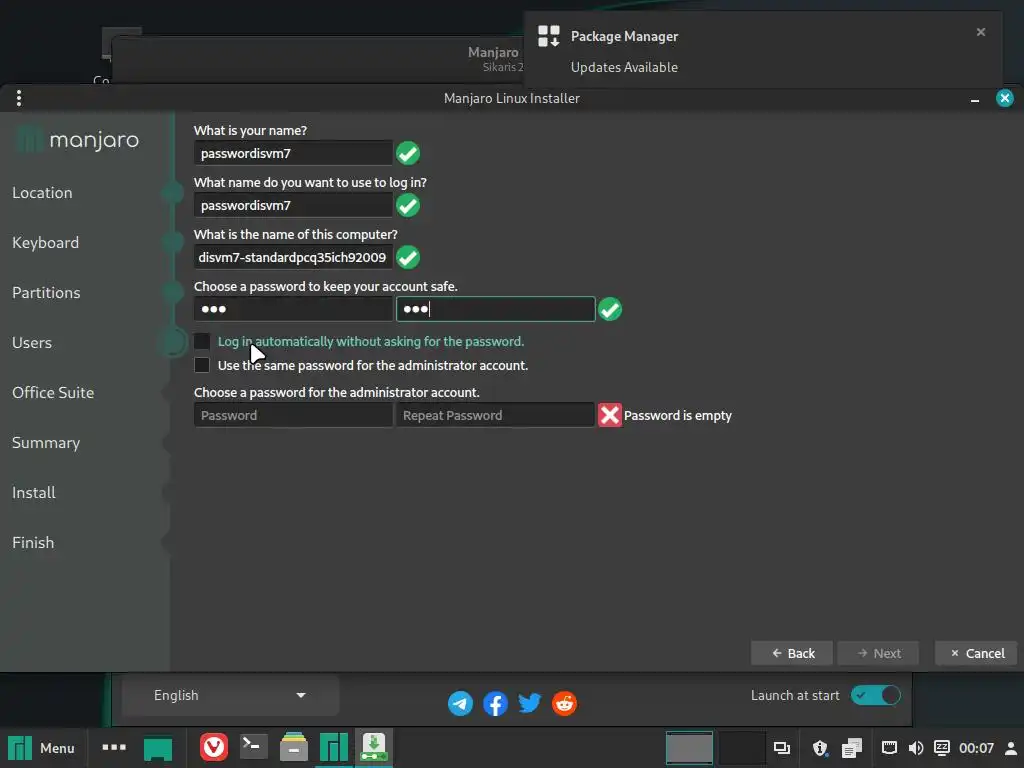1024x768 pixels.
Task: Minimize the Manjaro Linux Installer window
Action: [x=975, y=99]
